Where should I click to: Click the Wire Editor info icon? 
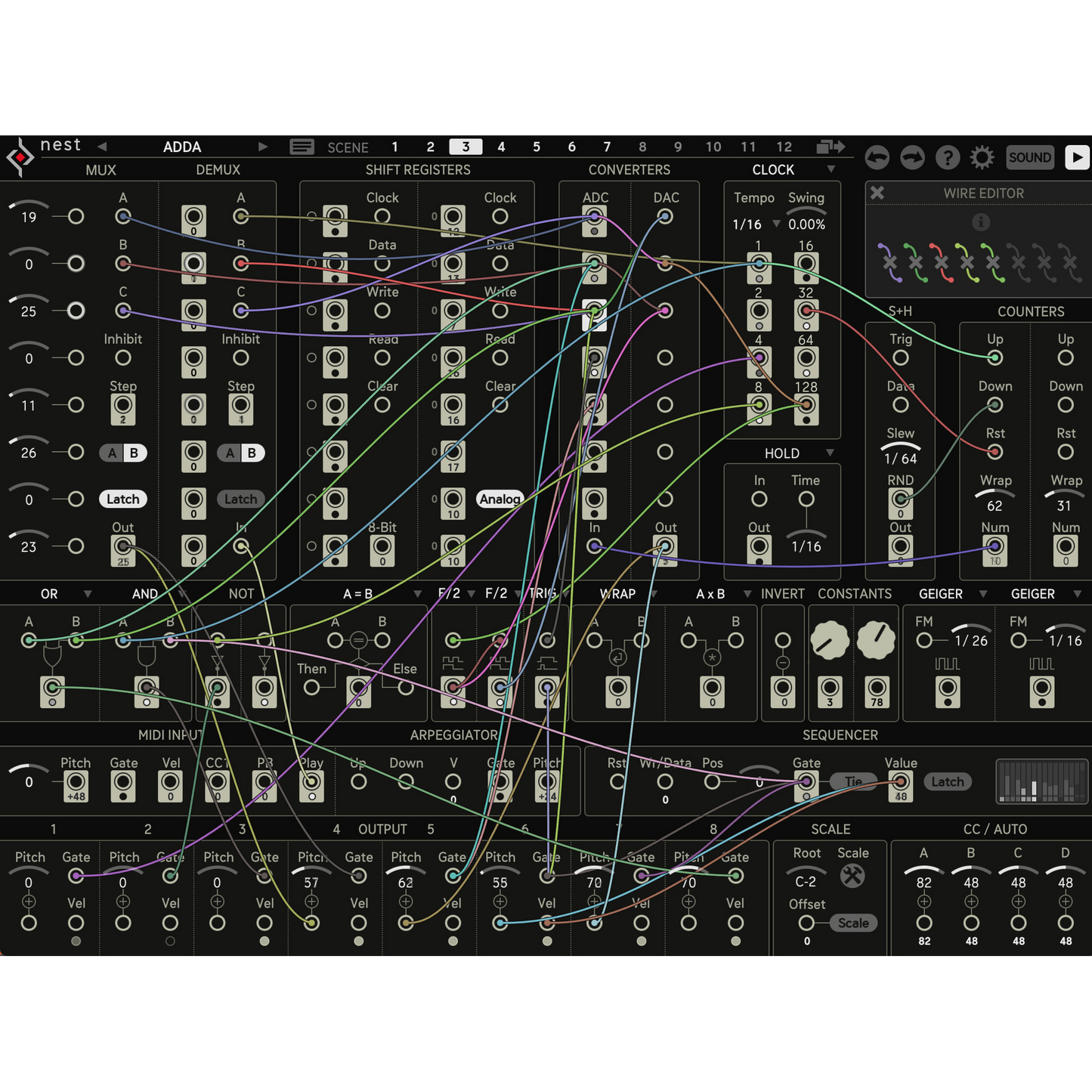[x=980, y=222]
